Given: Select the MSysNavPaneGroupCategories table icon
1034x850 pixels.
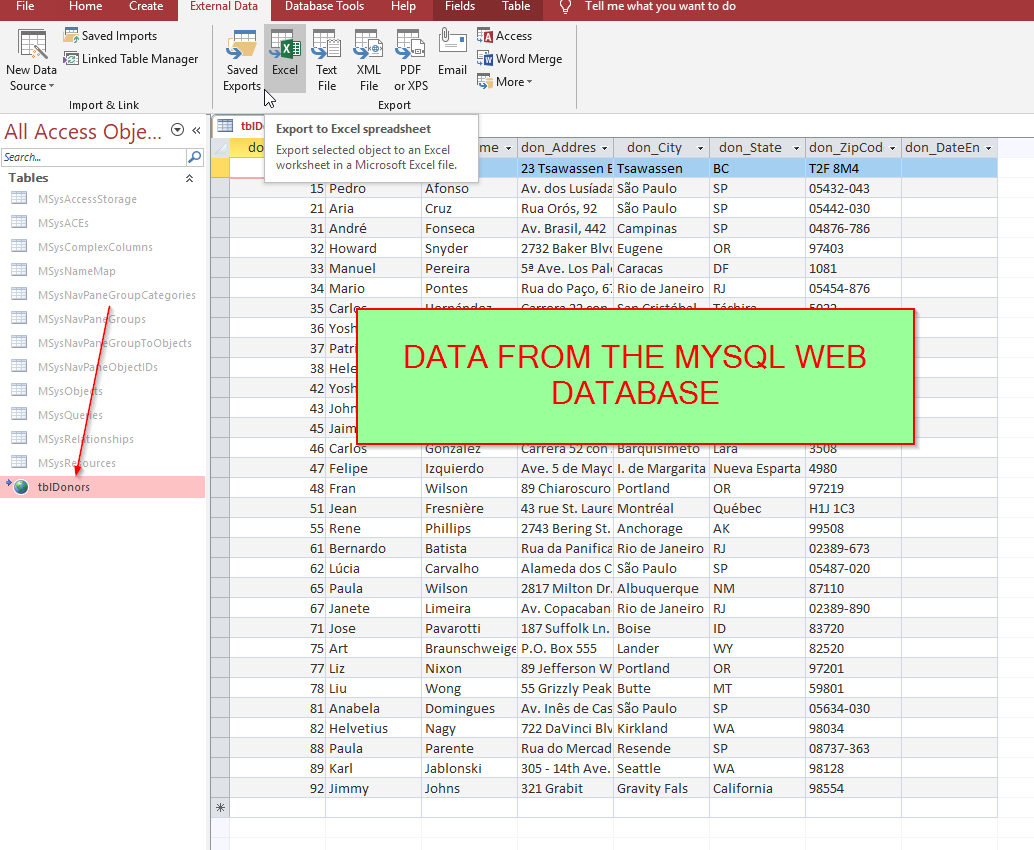Looking at the screenshot, I should pyautogui.click(x=19, y=295).
